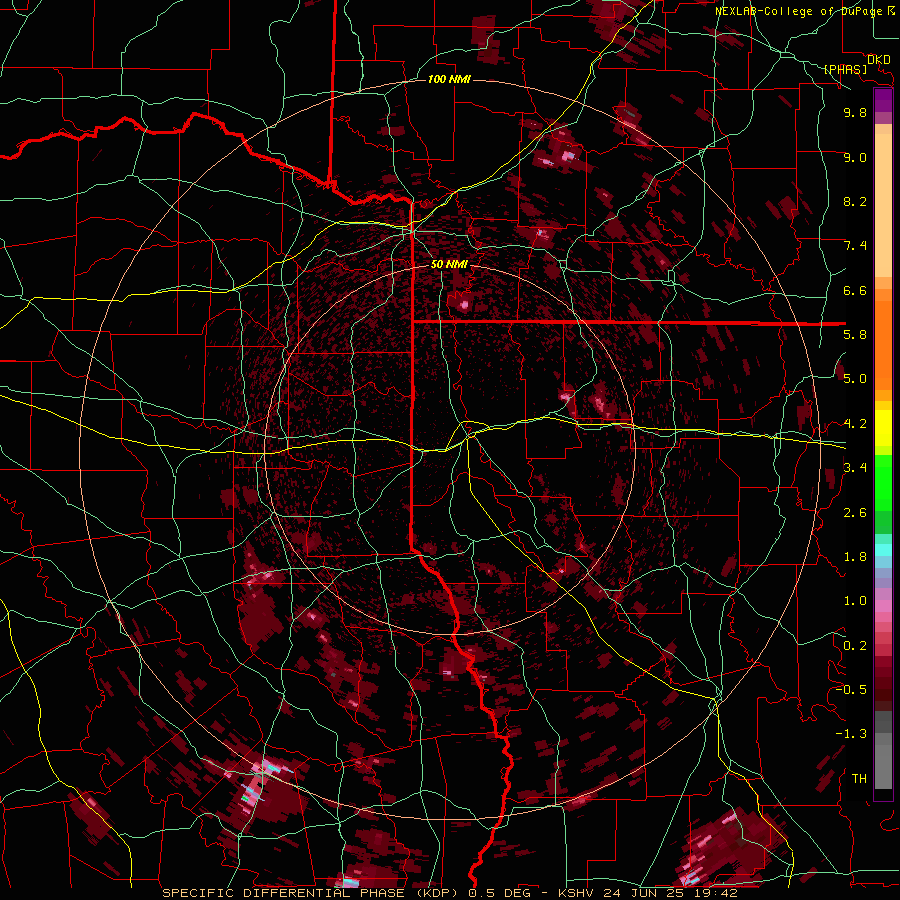Screen dimensions: 900x900
Task: Click the [PHAS] units label
Action: click(x=845, y=69)
